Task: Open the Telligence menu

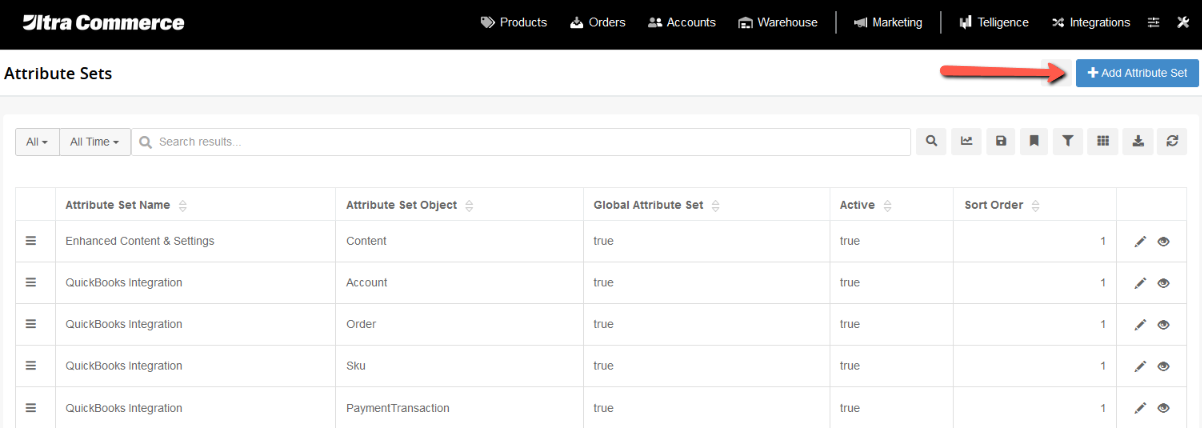Action: [994, 22]
